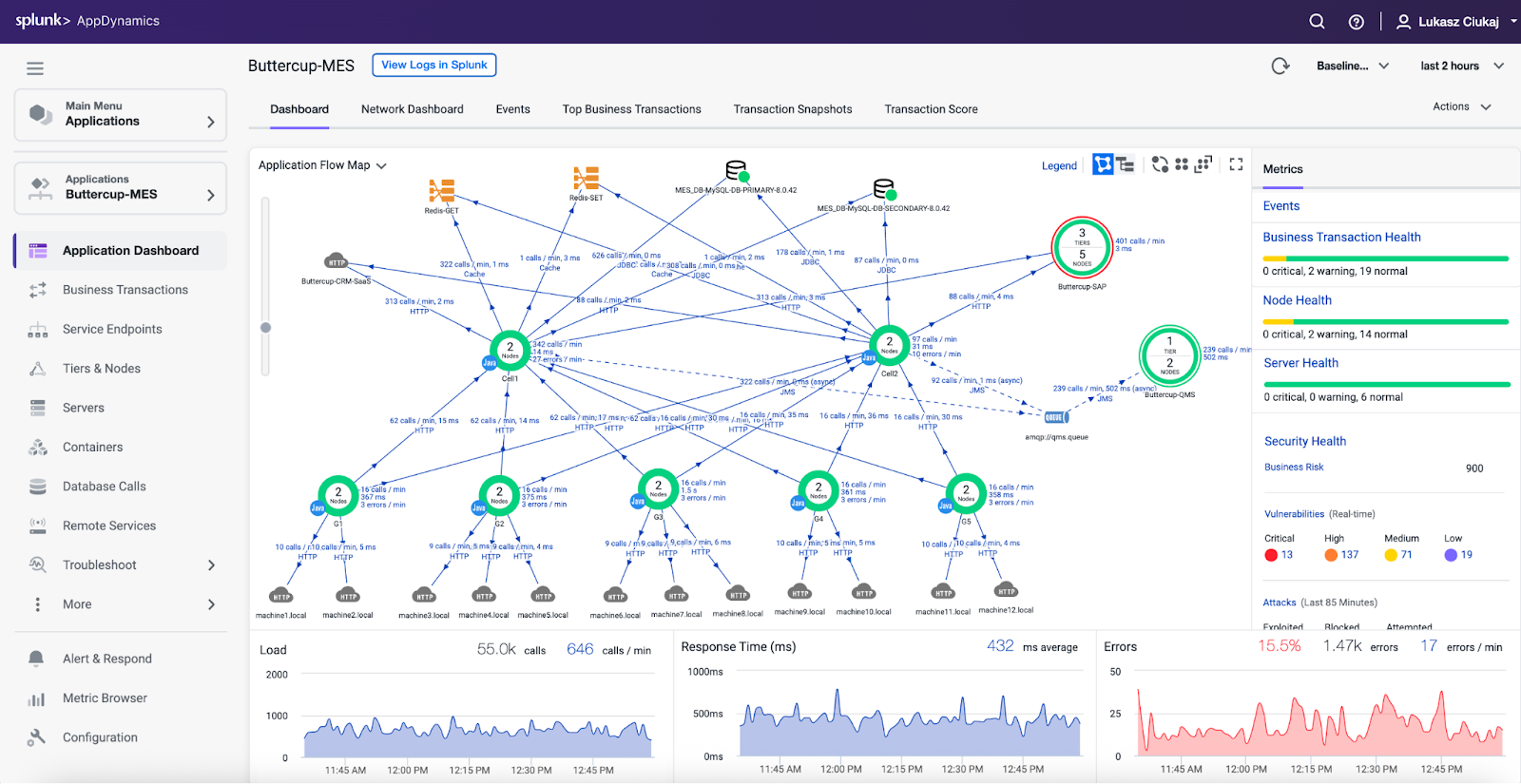Viewport: 1521px width, 784px height.
Task: Select the G3 tier node
Action: pos(658,488)
